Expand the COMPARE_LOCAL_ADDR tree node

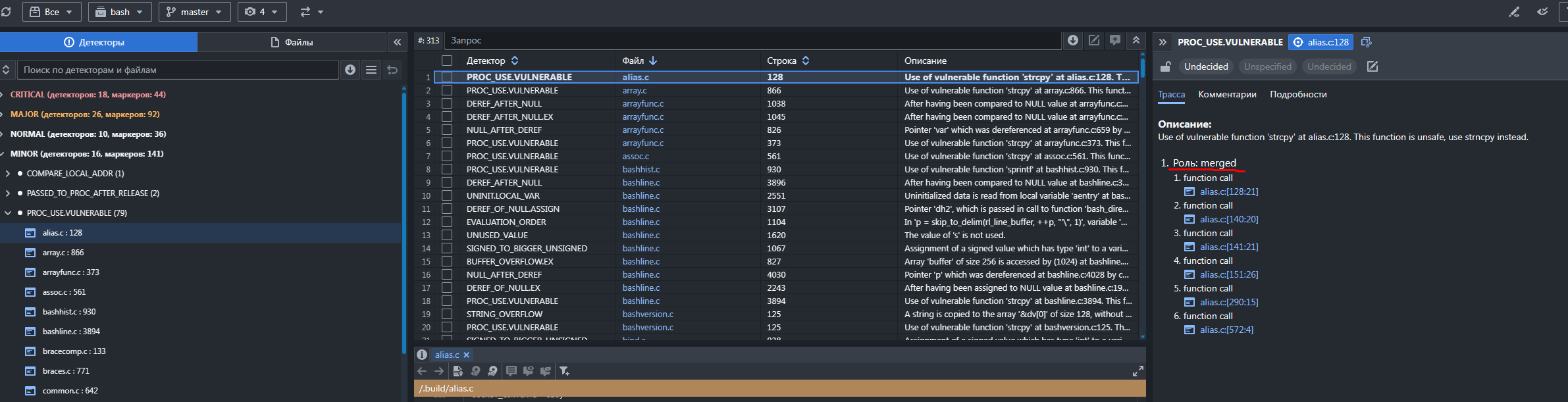coord(8,174)
